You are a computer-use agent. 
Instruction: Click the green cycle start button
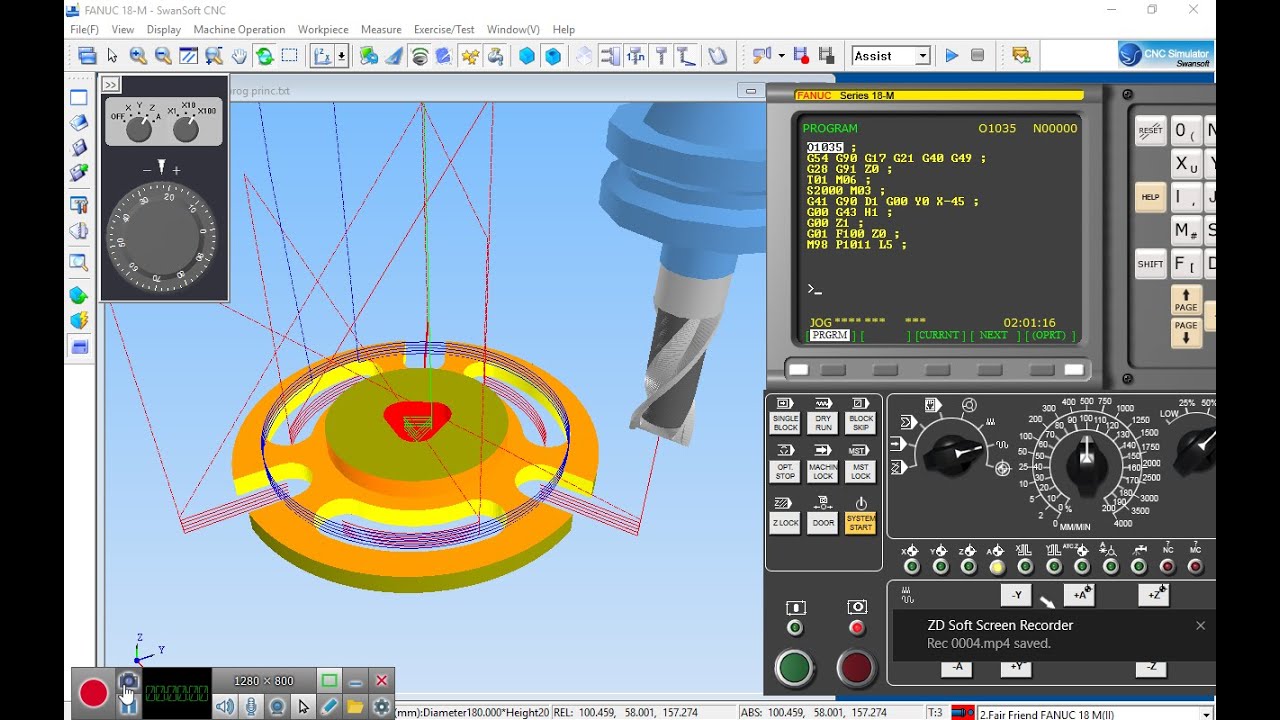pyautogui.click(x=795, y=668)
